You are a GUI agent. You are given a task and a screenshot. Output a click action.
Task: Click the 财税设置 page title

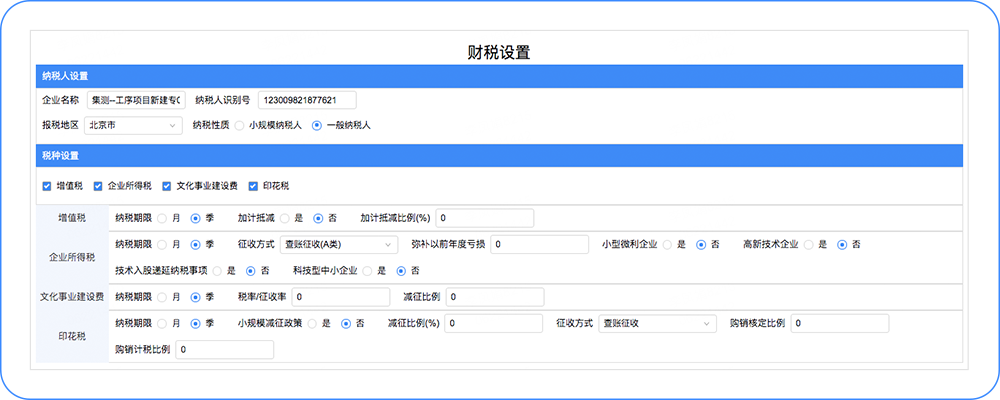tap(499, 52)
